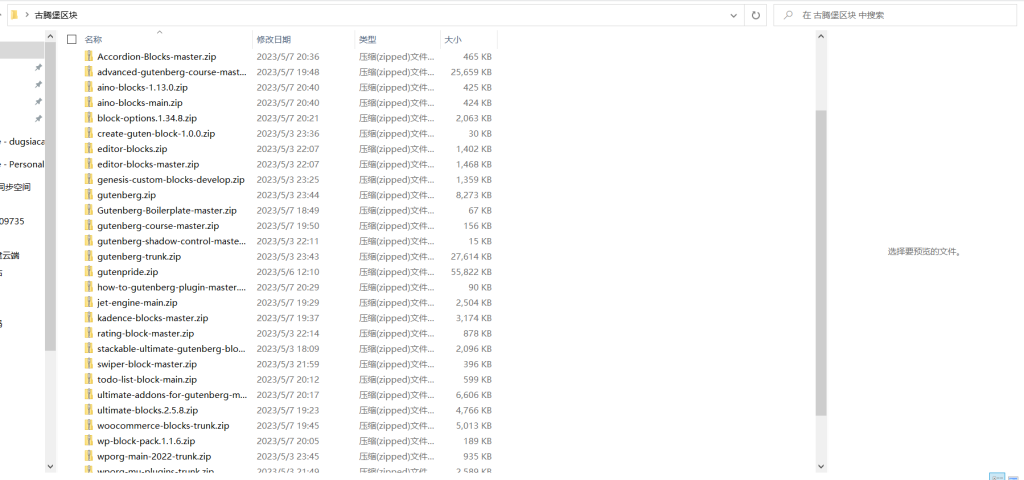
Task: Click the 27,614 KB size cell
Action: (x=471, y=256)
